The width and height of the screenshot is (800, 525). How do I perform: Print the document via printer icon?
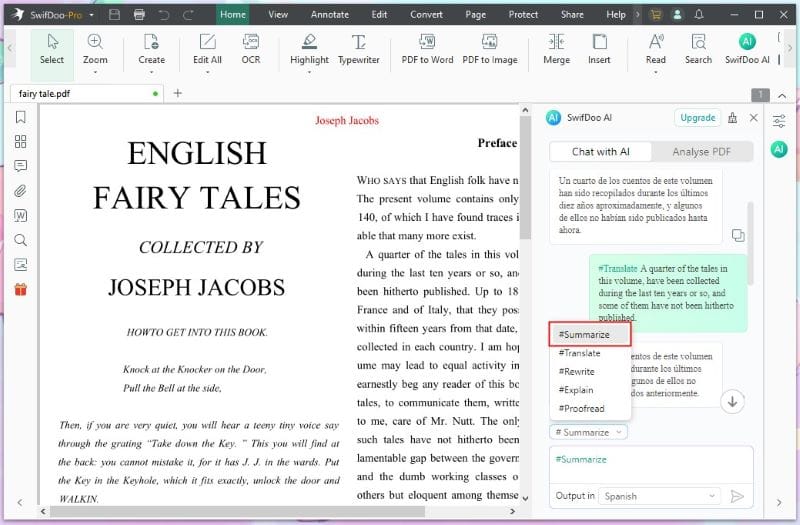(x=139, y=15)
